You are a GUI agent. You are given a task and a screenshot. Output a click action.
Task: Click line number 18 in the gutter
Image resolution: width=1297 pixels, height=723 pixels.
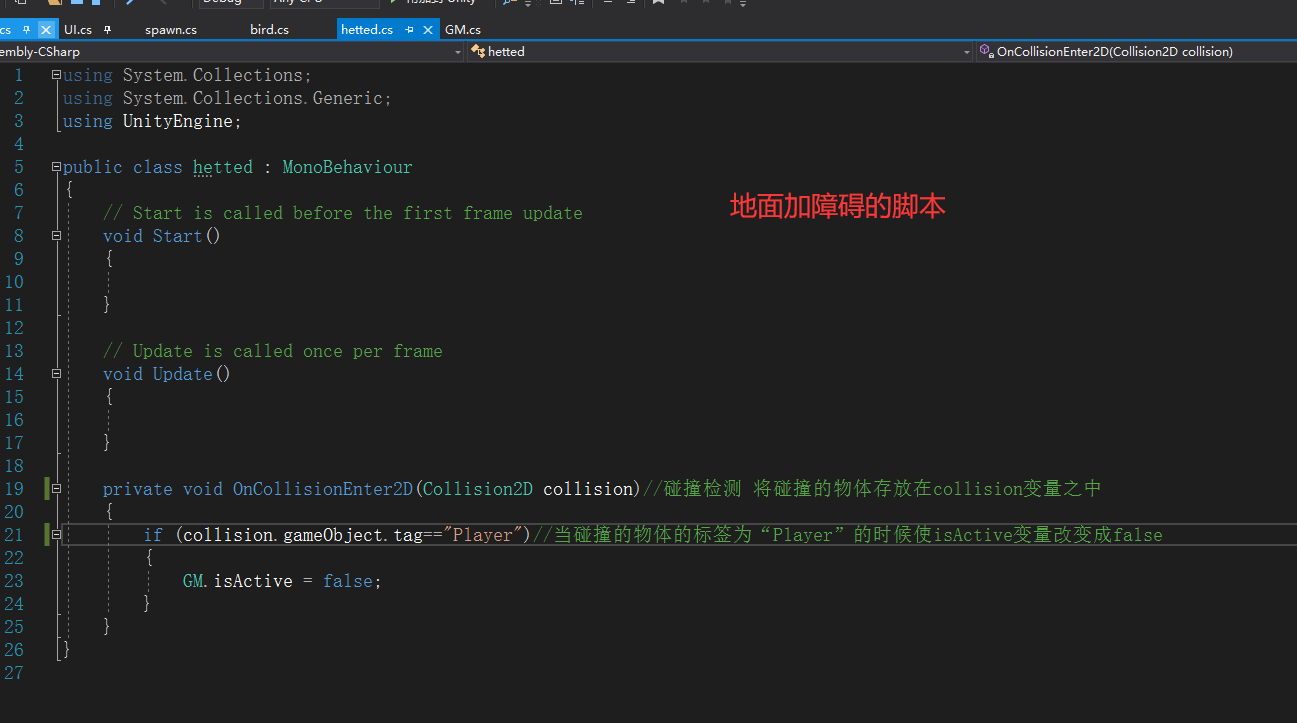[x=13, y=466]
